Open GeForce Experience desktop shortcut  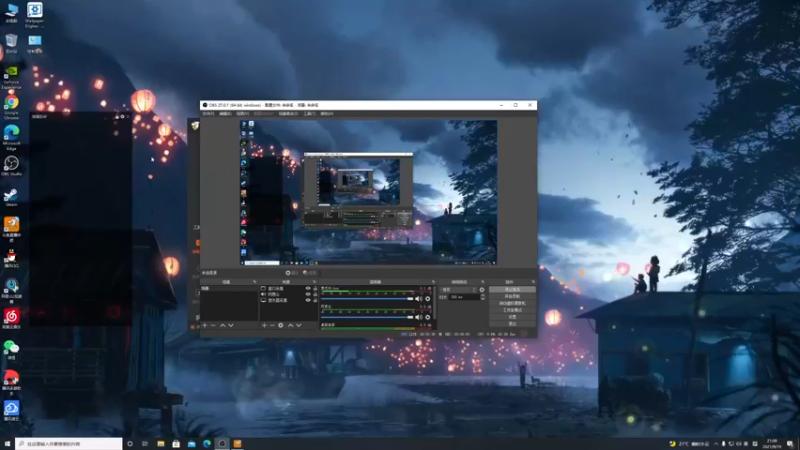coord(11,77)
